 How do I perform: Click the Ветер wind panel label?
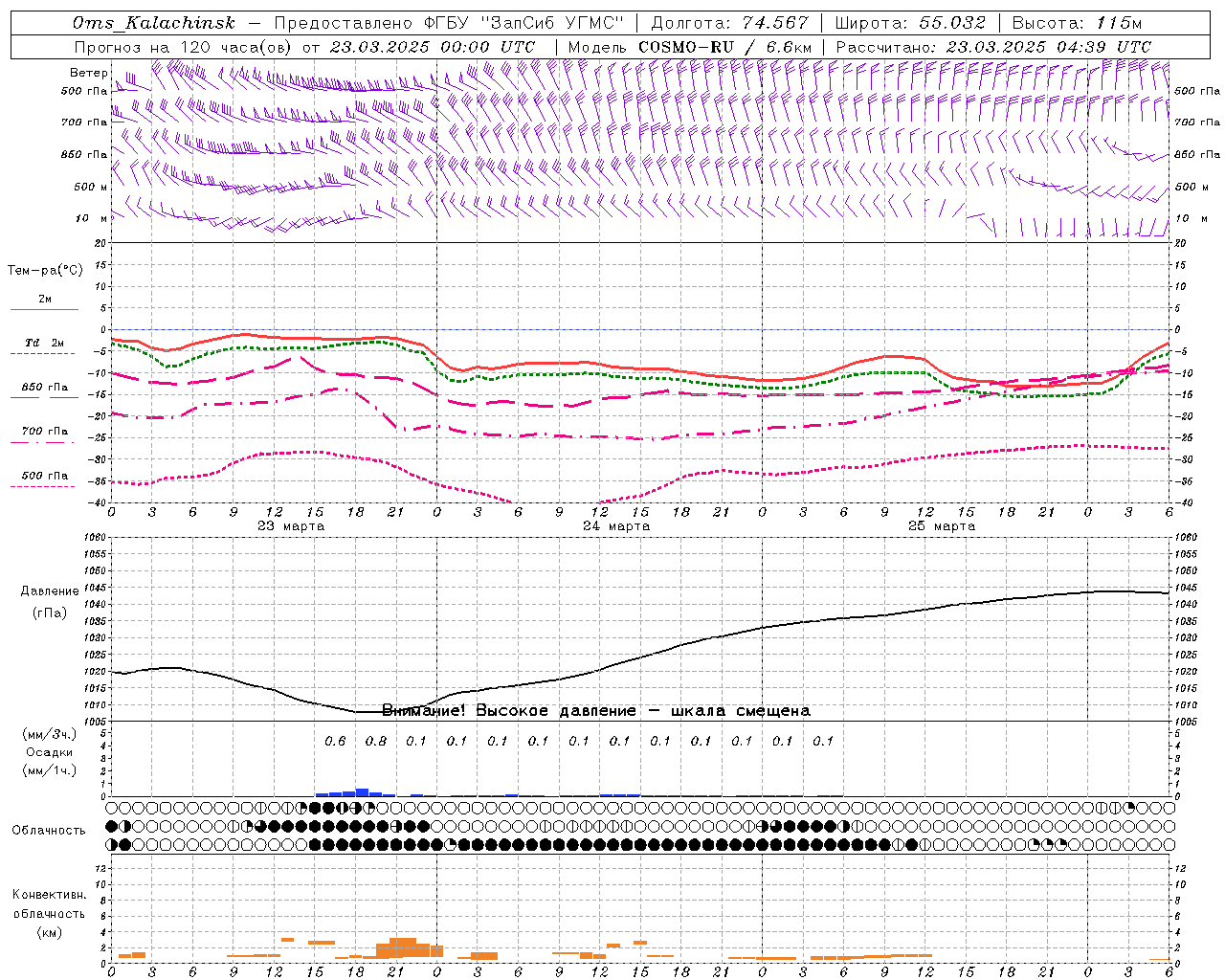click(x=88, y=73)
